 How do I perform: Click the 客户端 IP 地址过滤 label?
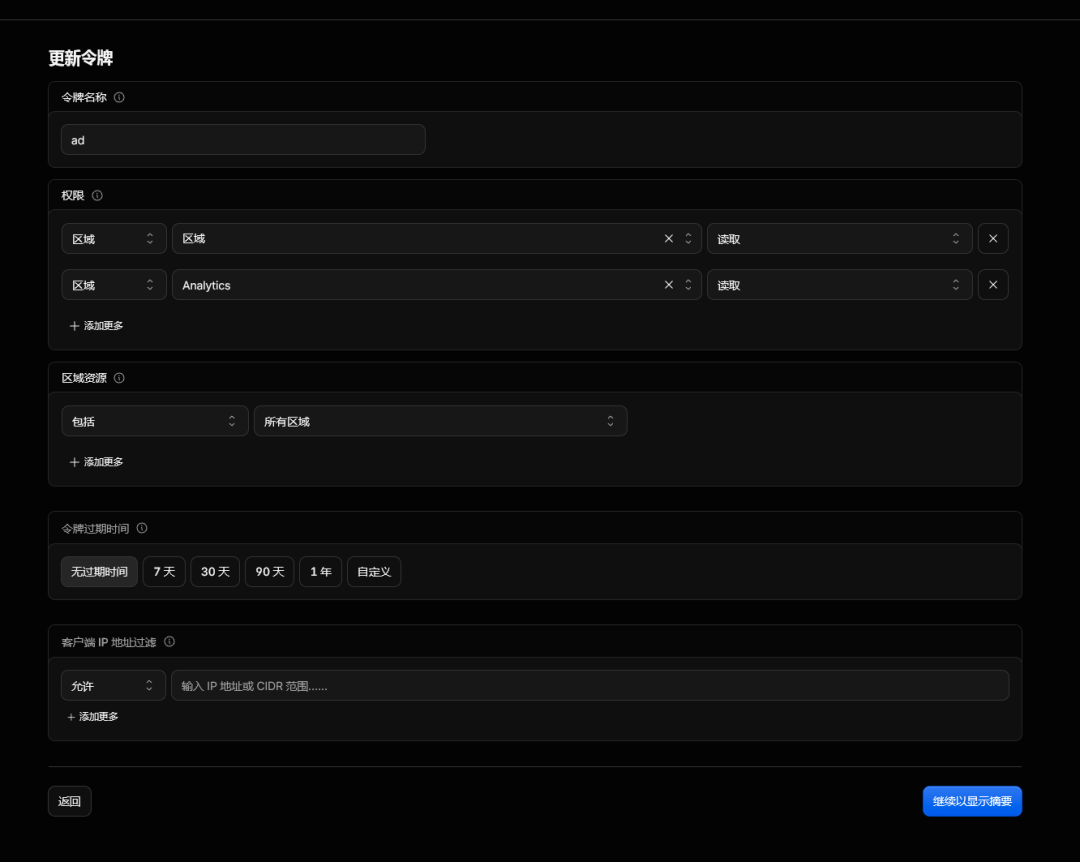click(x=109, y=642)
